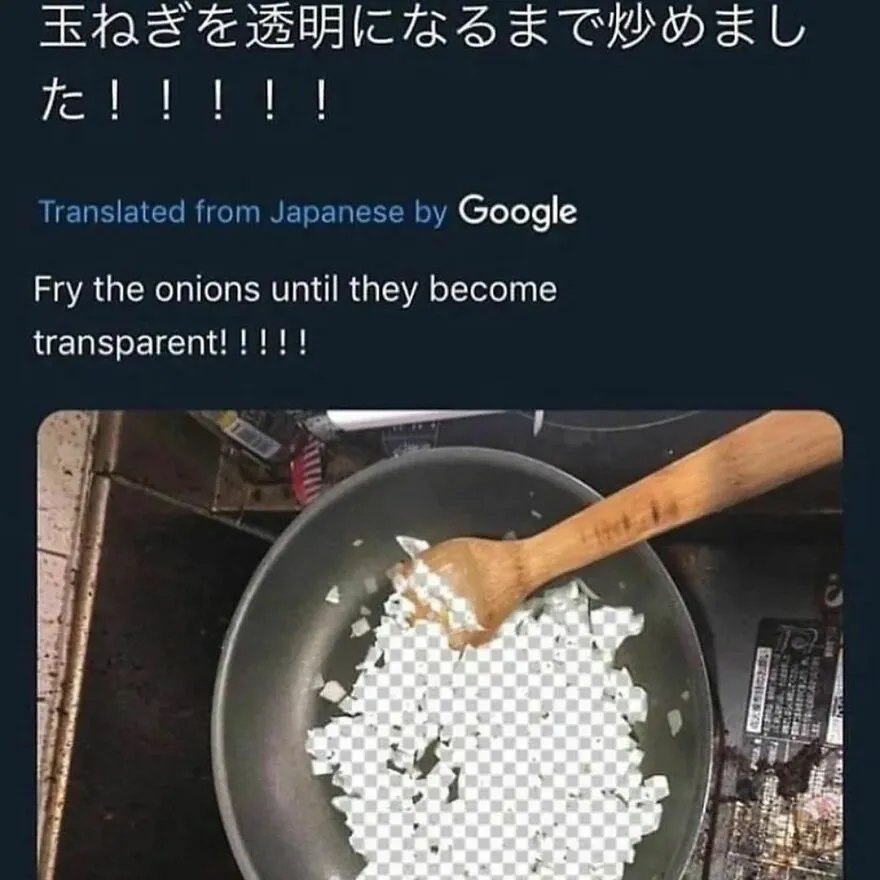Click the word "onions" in translated text
Viewport: 880px width, 880px height.
(208, 290)
